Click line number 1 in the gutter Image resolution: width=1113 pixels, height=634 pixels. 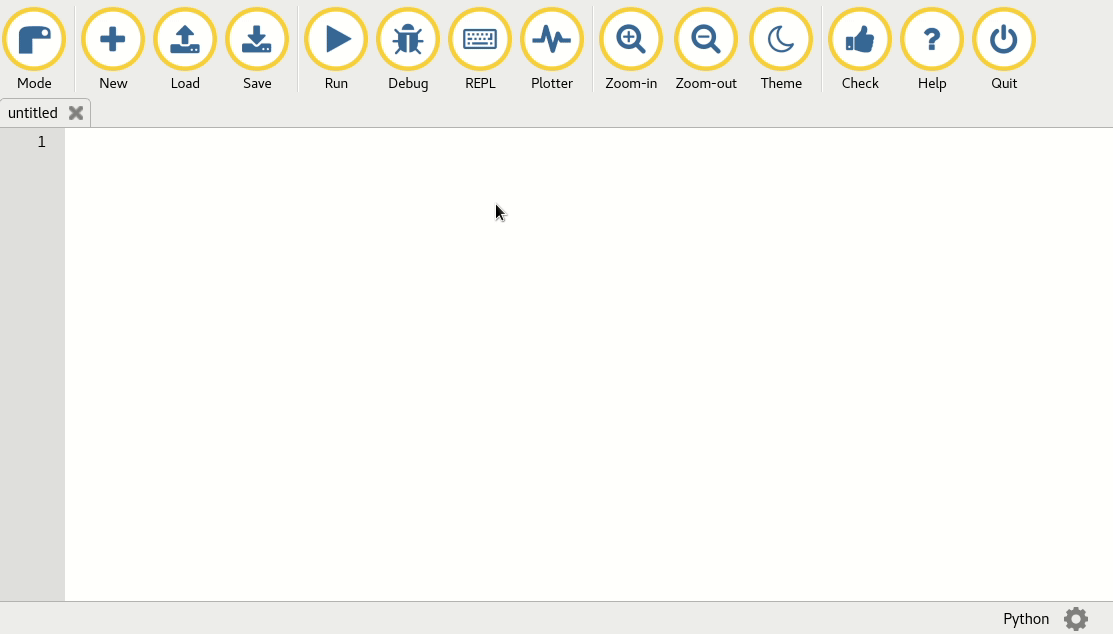41,142
